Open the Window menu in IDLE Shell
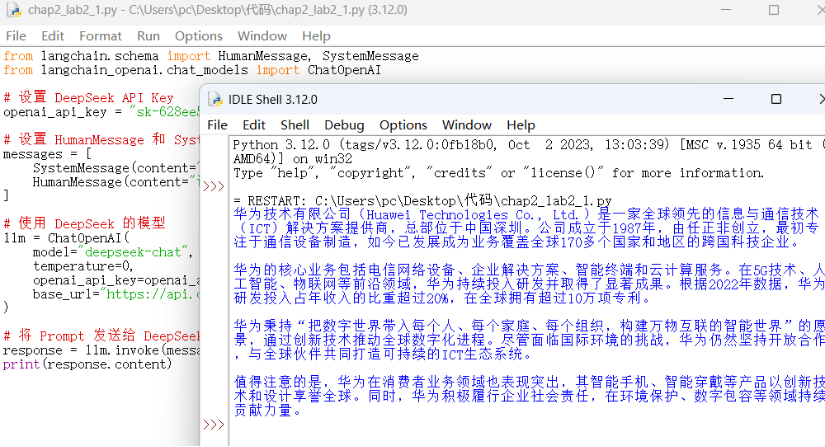Screen dimensions: 825x447 point(467,125)
